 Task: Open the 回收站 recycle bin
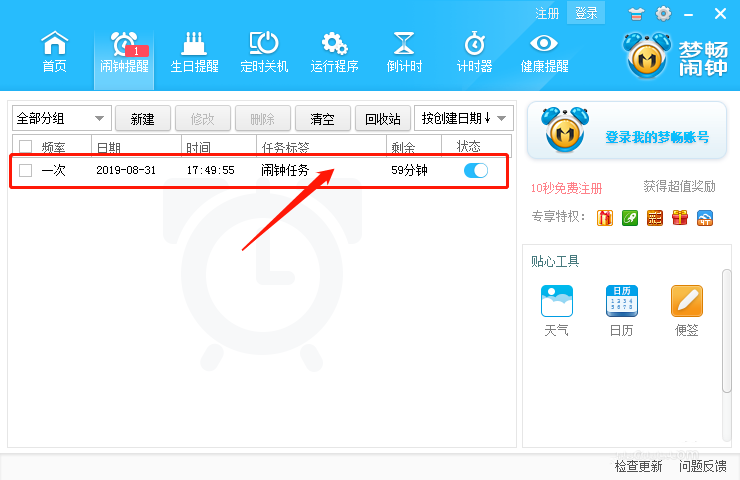pyautogui.click(x=382, y=118)
